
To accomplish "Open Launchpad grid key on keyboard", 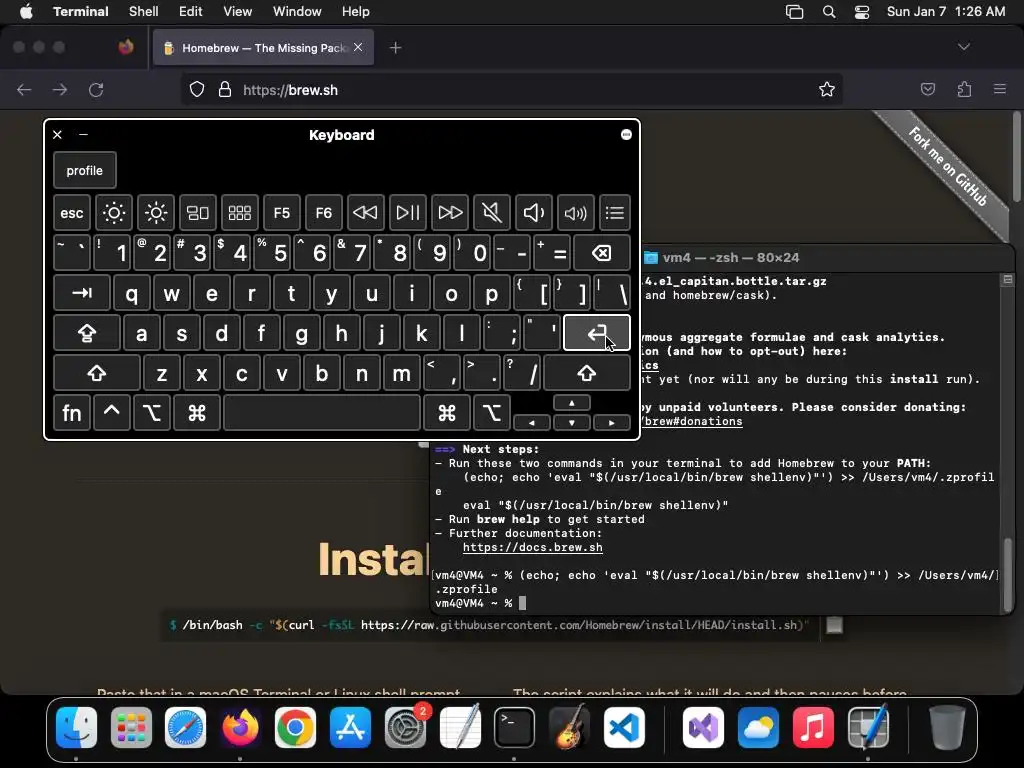I will coord(240,213).
